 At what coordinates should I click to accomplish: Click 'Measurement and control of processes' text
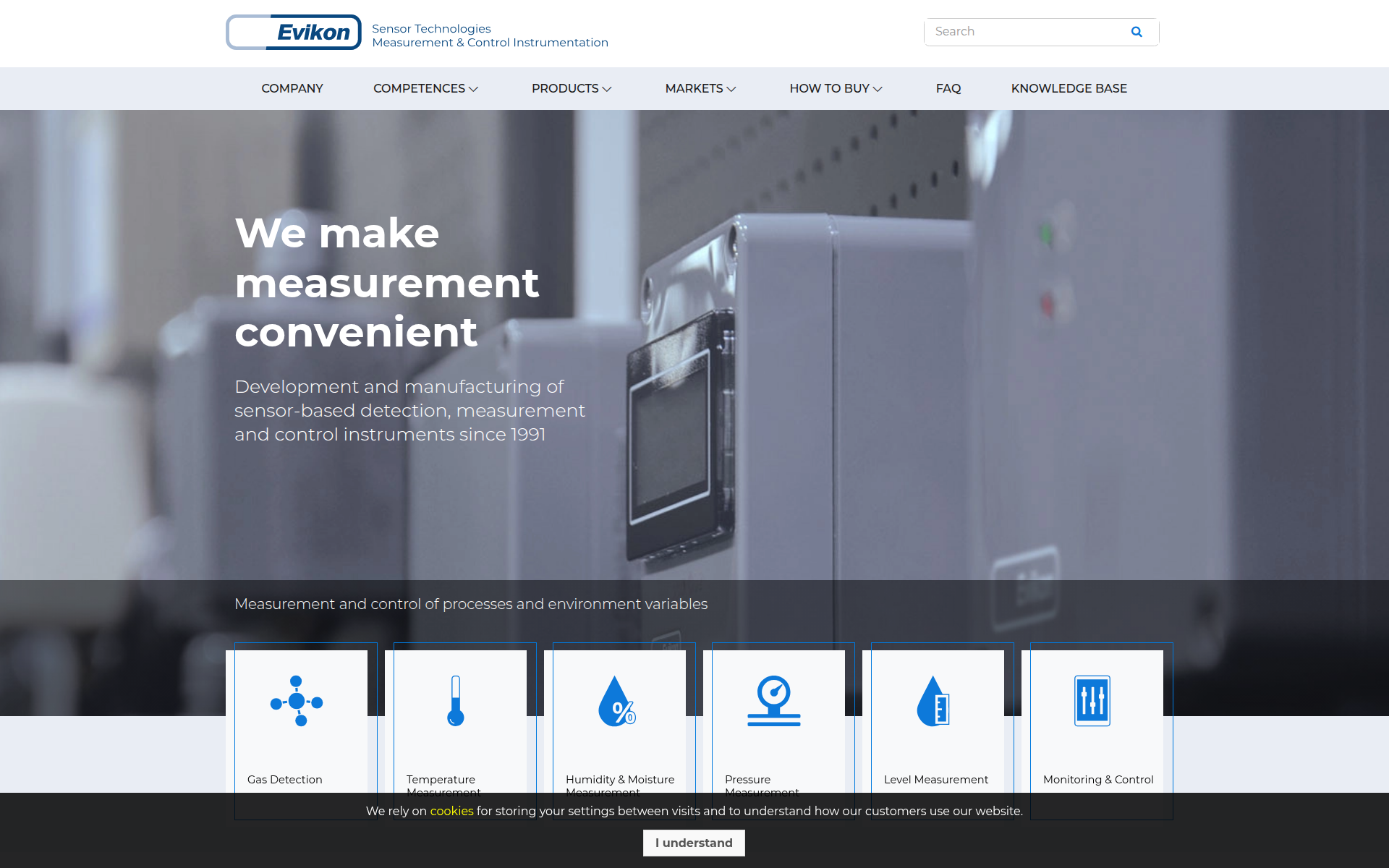[x=471, y=604]
